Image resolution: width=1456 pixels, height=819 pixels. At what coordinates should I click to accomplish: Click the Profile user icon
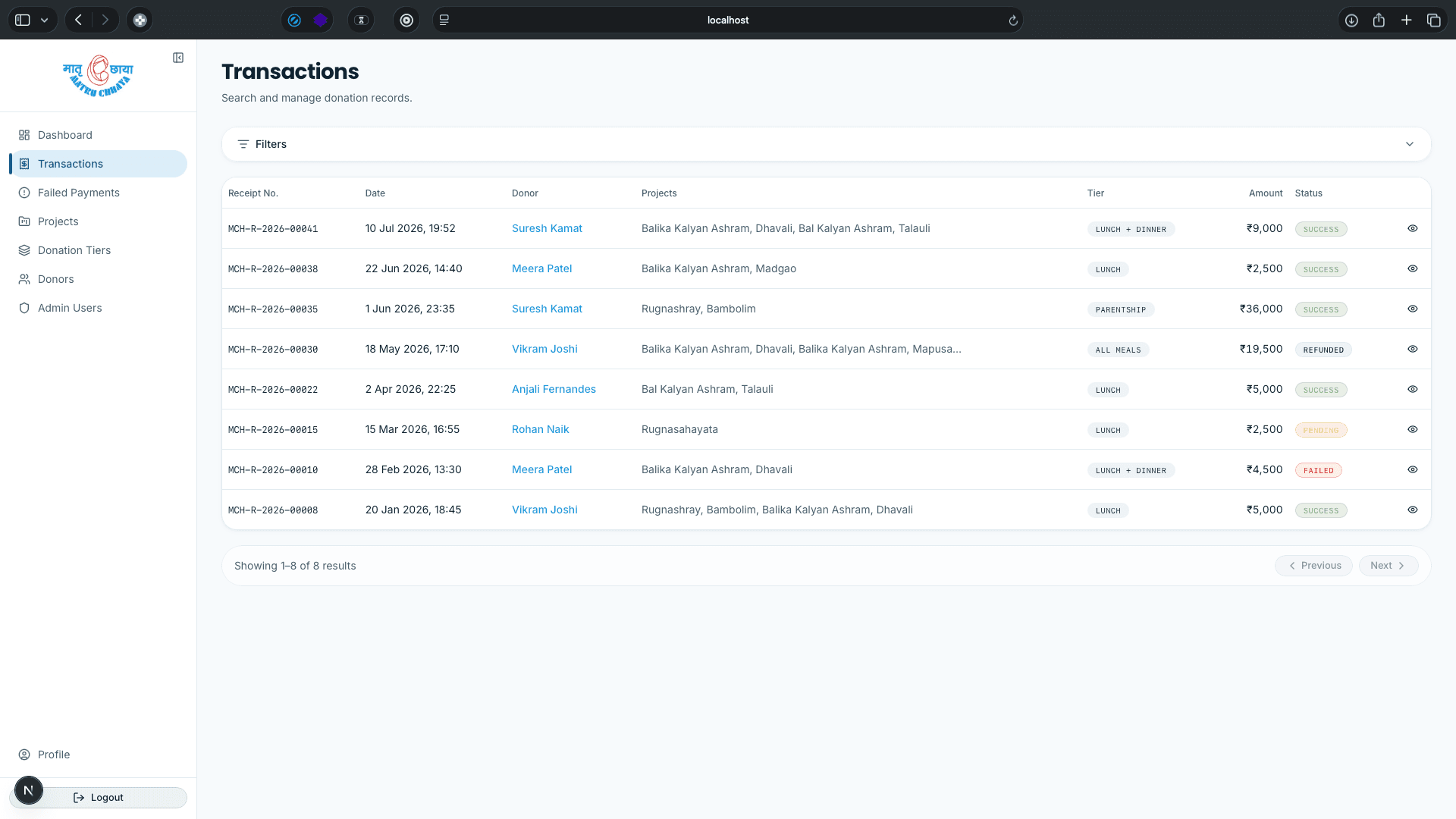click(24, 755)
